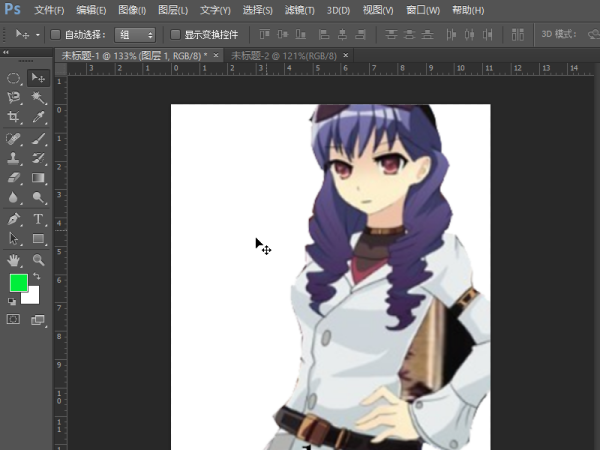Screen dimensions: 600x450
Task: Auto-align layers button in options bar
Action: pyautogui.click(x=518, y=34)
